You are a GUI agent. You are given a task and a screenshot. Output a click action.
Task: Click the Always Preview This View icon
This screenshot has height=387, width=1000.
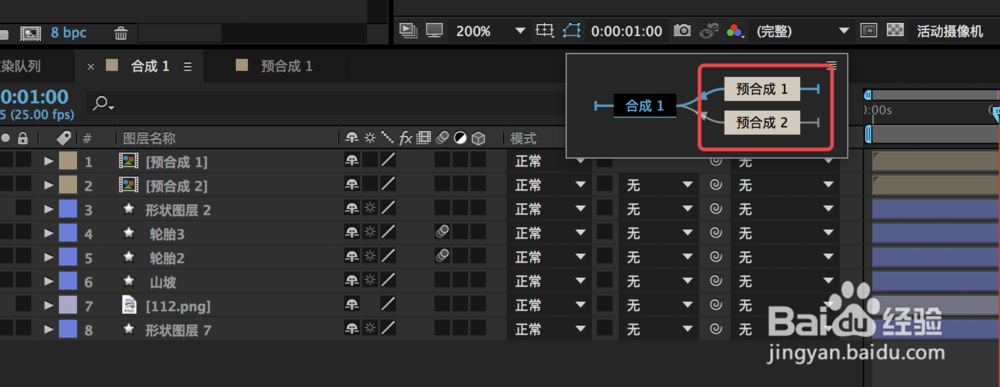[x=407, y=31]
